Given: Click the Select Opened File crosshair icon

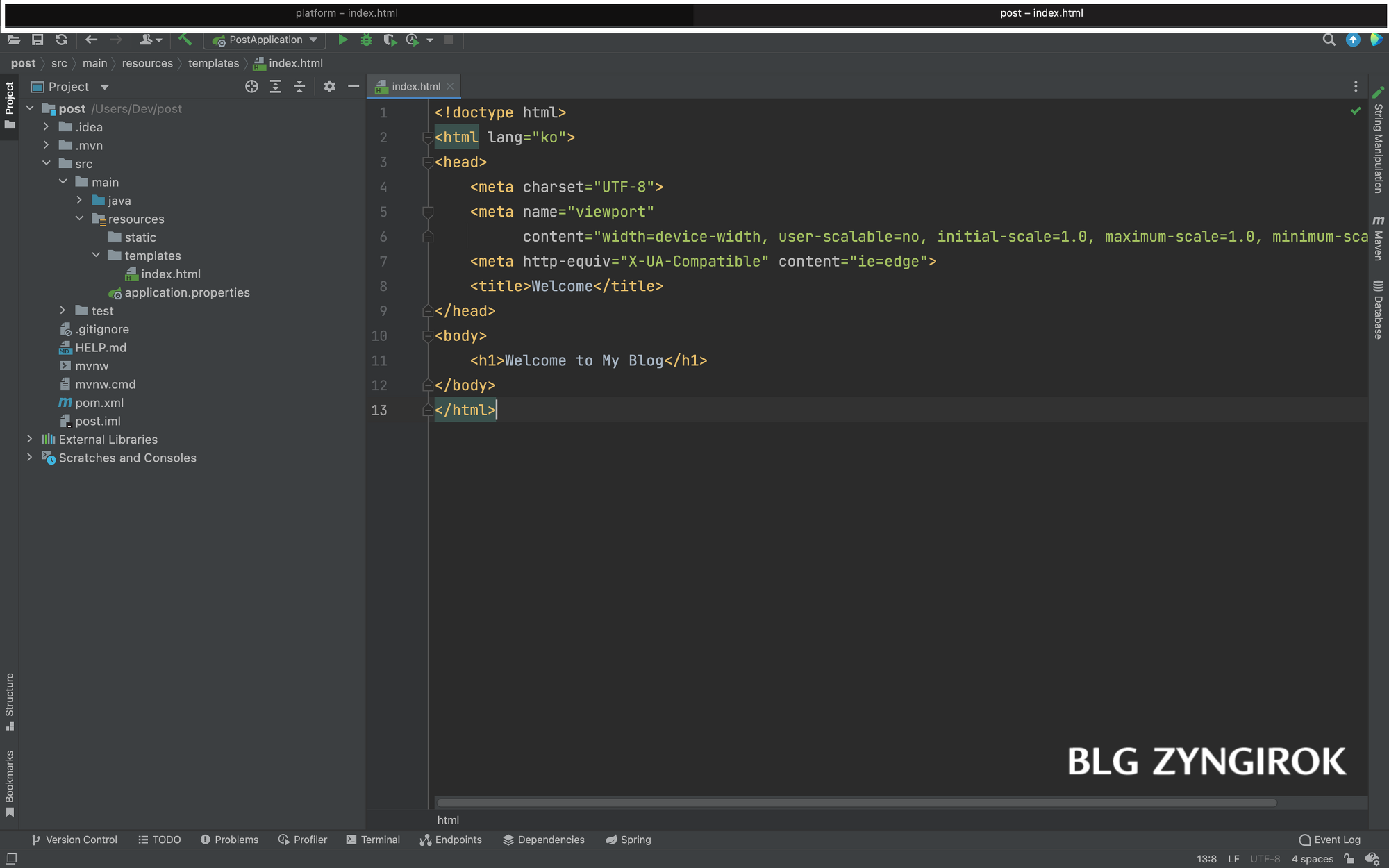Looking at the screenshot, I should 251,87.
